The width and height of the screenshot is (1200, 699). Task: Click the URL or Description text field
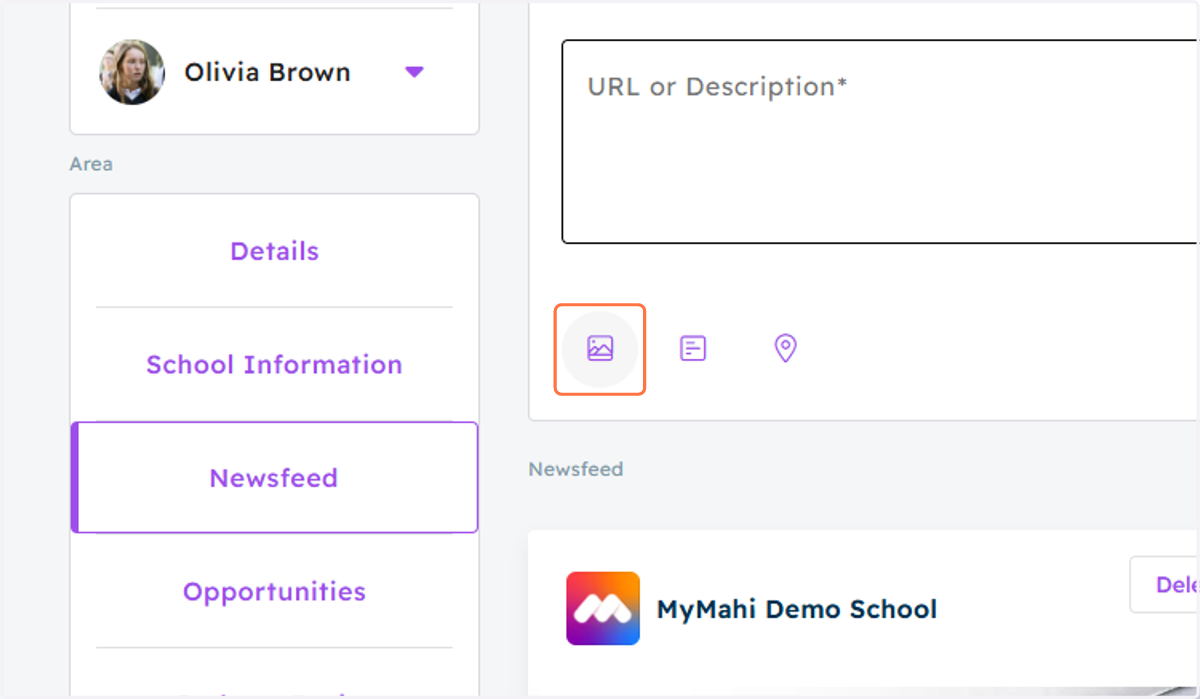point(880,142)
